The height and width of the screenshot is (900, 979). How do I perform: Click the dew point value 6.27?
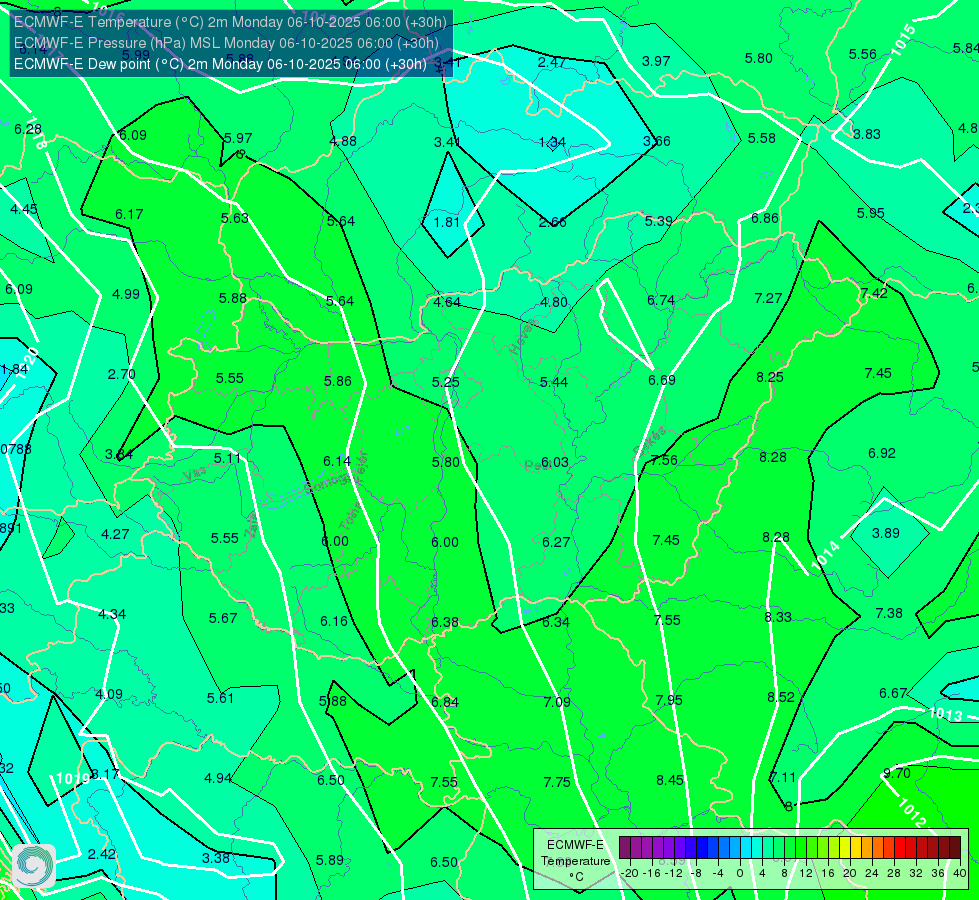pyautogui.click(x=556, y=542)
